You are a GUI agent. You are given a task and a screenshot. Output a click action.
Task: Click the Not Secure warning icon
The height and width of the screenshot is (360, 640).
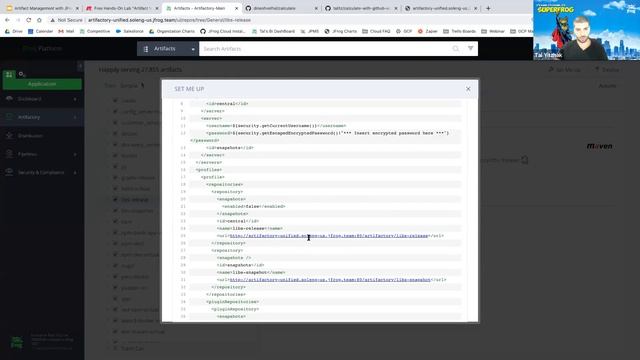pyautogui.click(x=52, y=20)
